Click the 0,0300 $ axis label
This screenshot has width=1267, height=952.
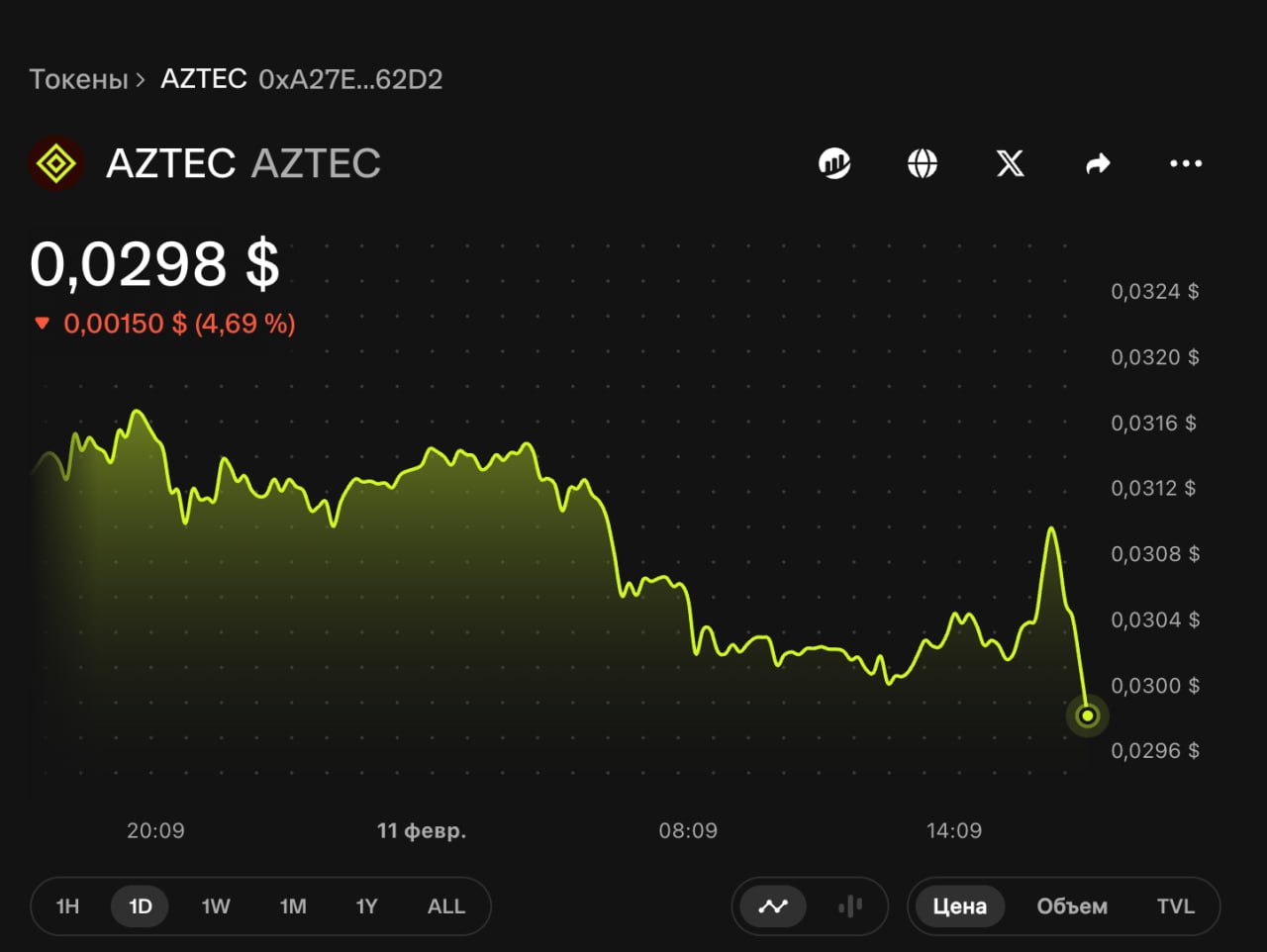(x=1155, y=685)
